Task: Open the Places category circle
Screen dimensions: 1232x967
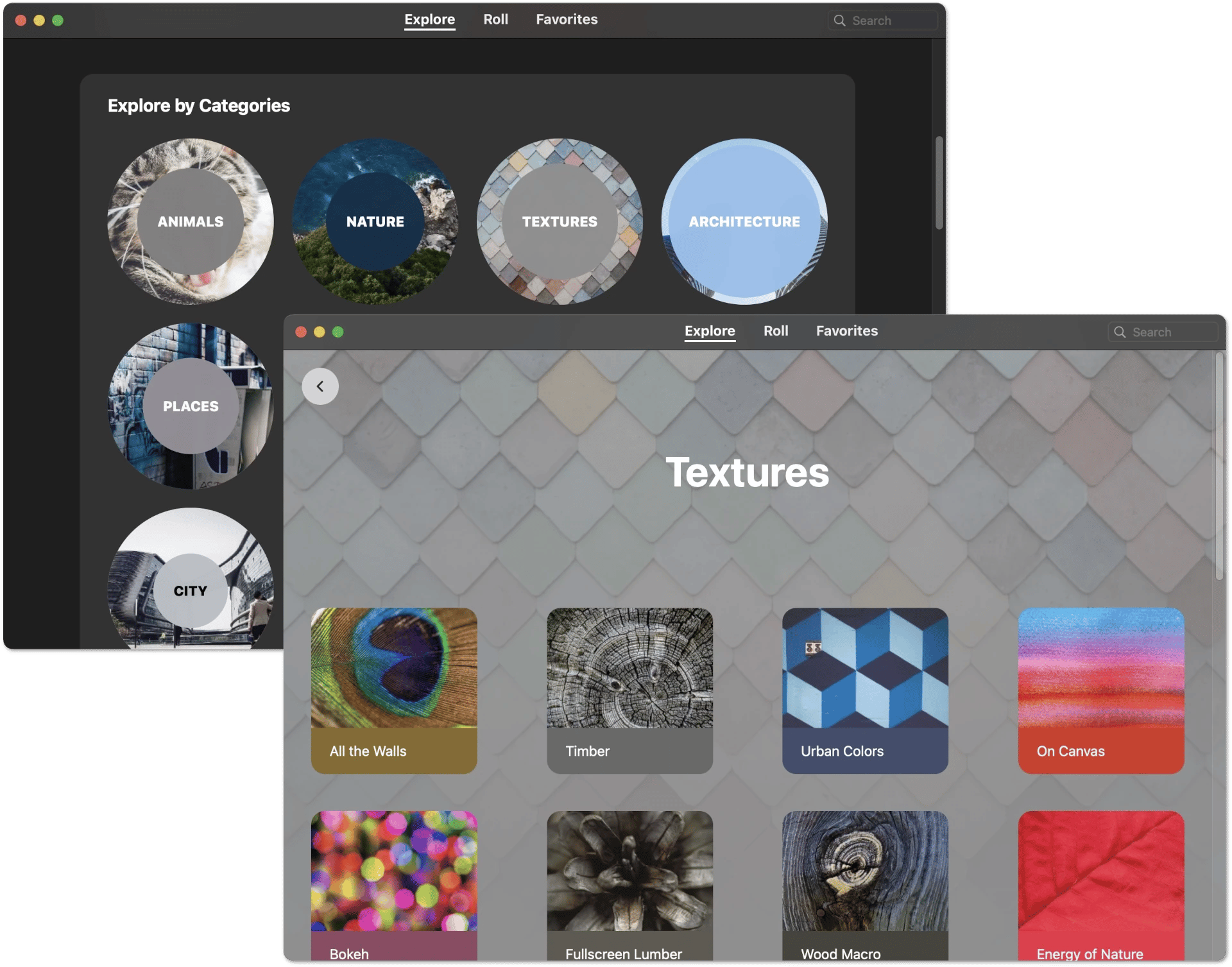Action: [x=191, y=406]
